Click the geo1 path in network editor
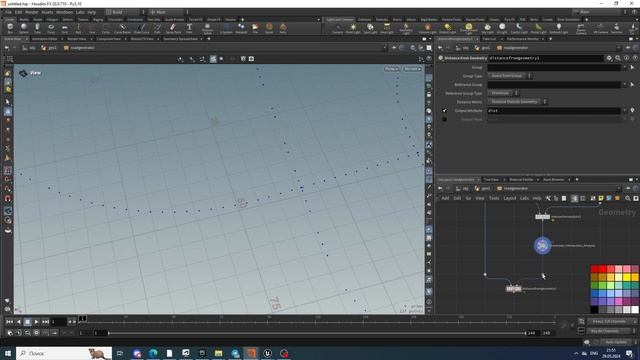 [x=482, y=189]
